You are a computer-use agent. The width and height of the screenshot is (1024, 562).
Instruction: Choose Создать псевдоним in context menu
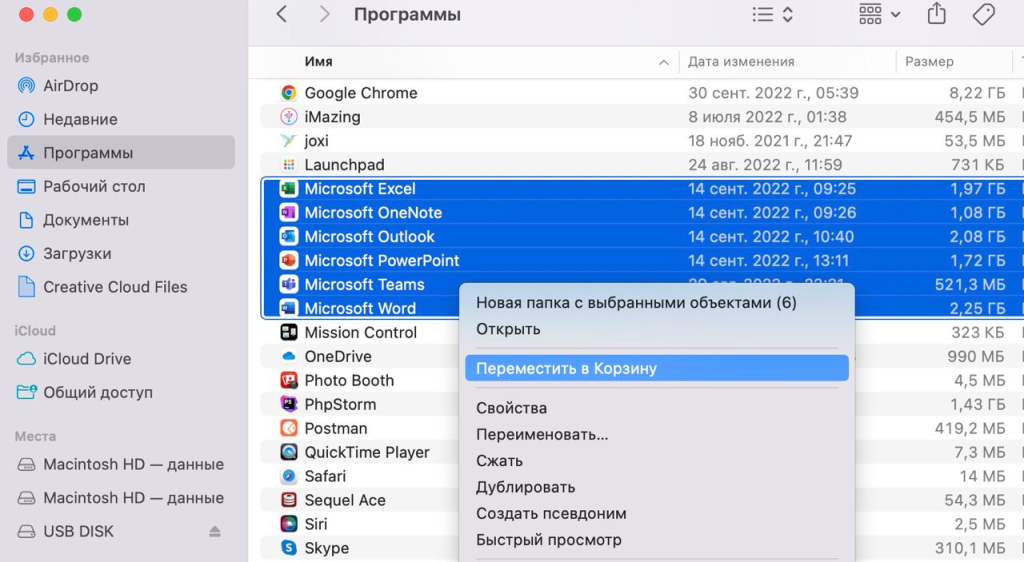click(x=551, y=514)
